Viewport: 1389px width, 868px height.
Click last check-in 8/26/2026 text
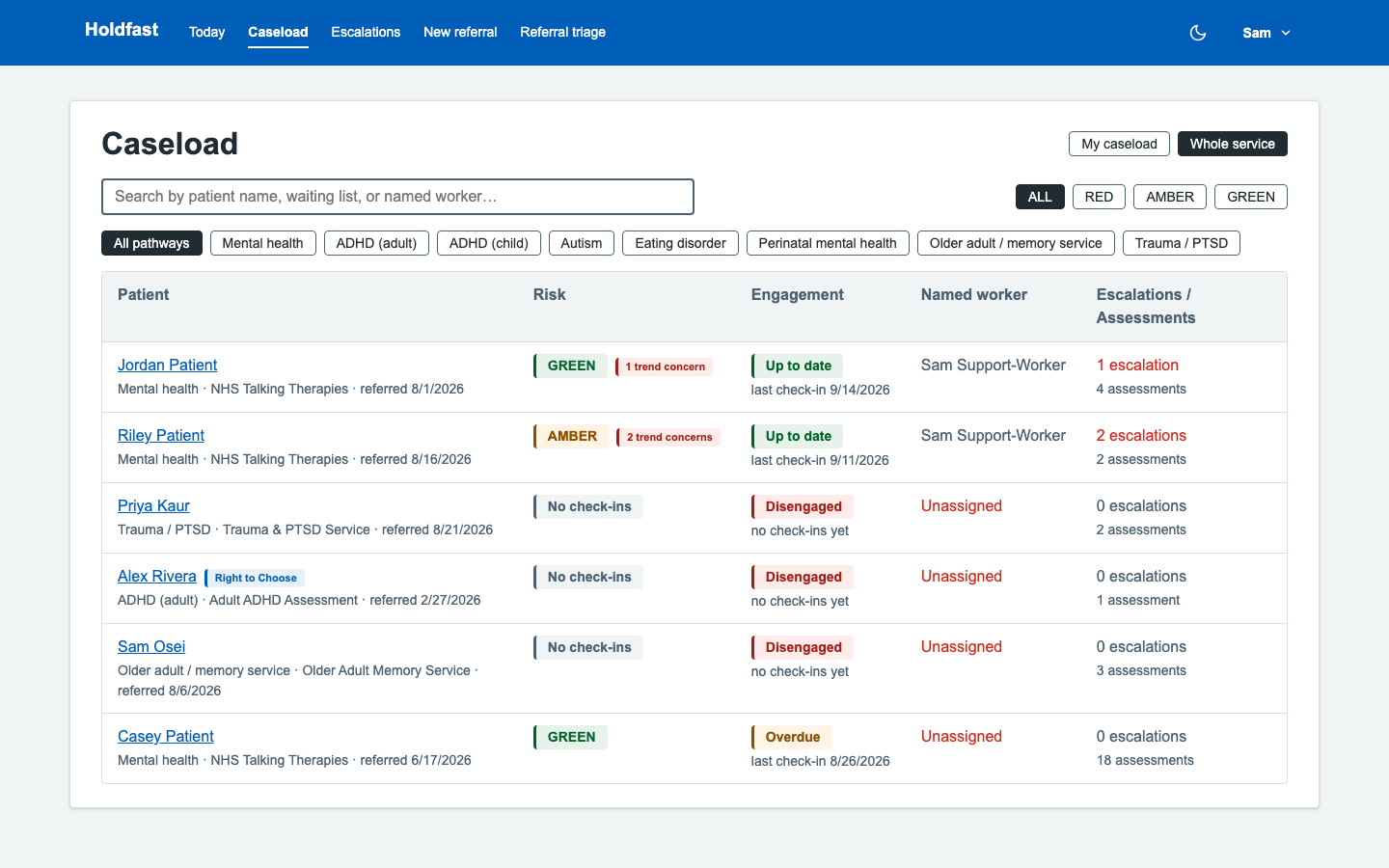tap(821, 761)
